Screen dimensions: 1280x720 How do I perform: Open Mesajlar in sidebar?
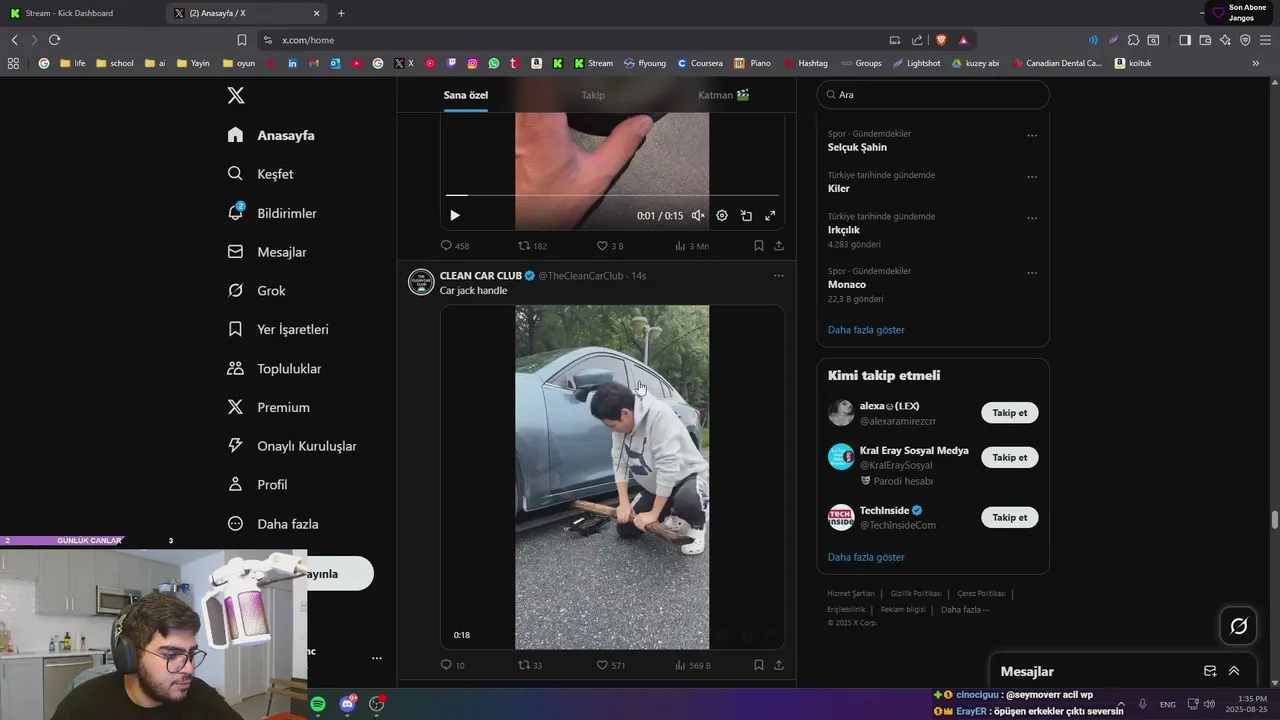pyautogui.click(x=267, y=252)
